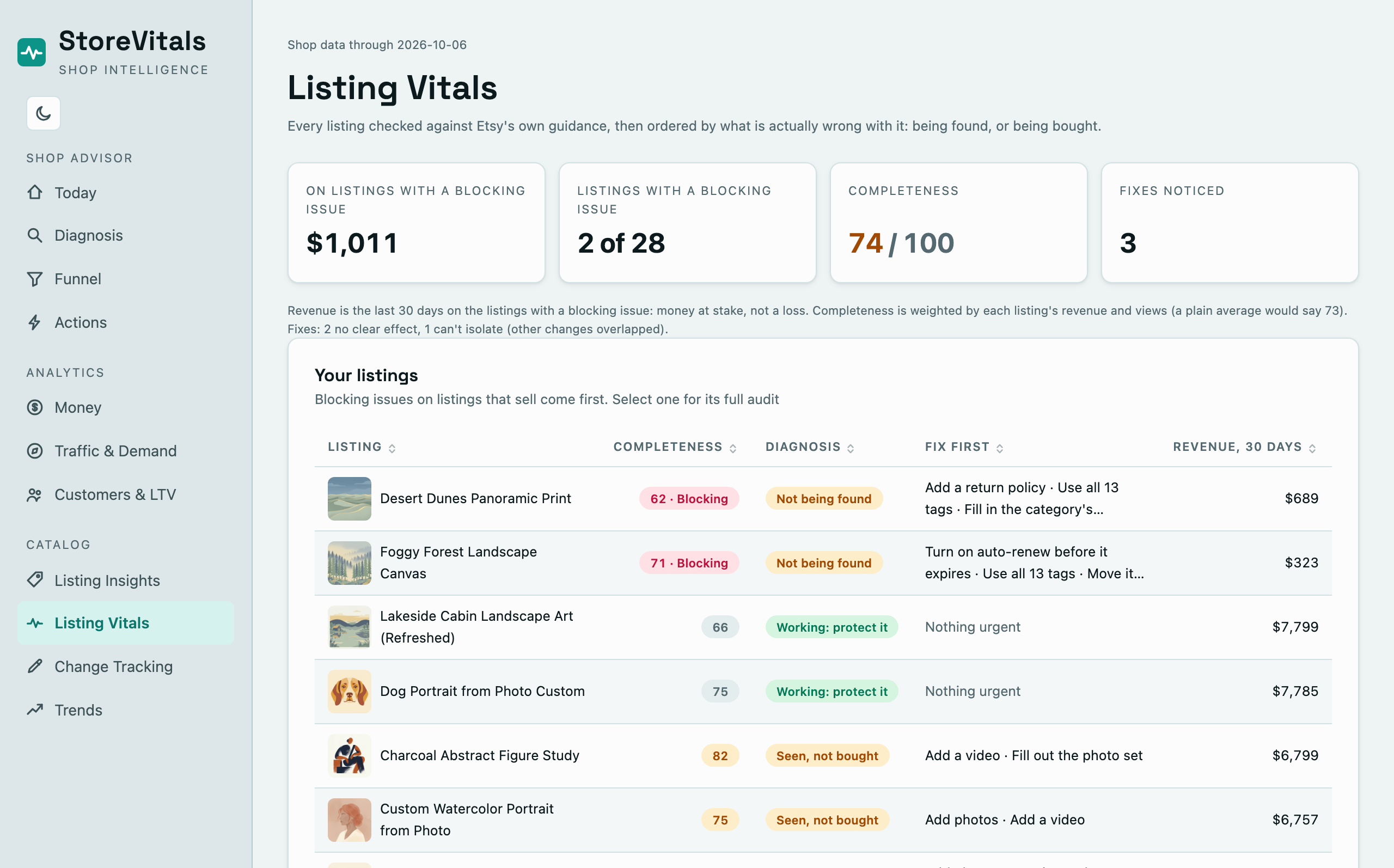
Task: Sort table by Fix First column
Action: click(964, 447)
